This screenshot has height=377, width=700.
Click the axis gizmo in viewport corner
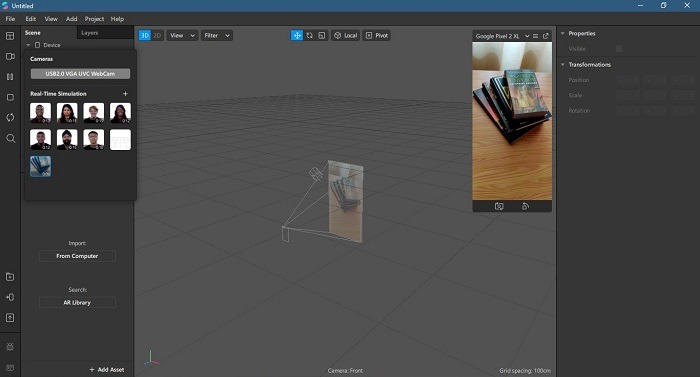point(151,359)
